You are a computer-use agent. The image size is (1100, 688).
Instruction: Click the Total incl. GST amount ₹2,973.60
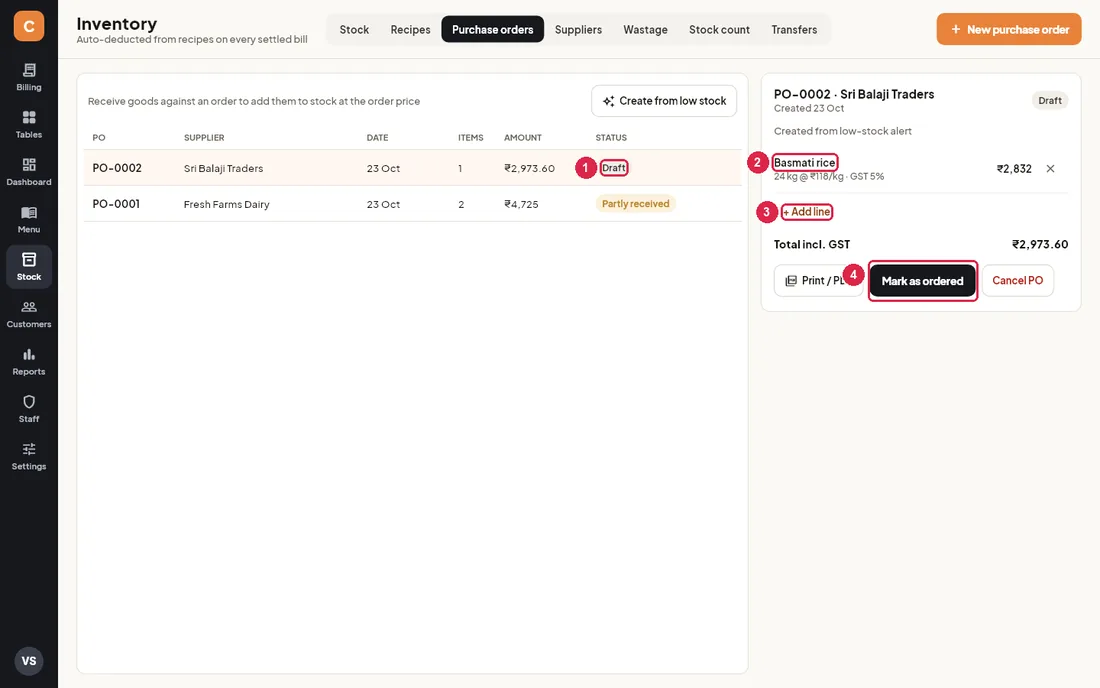coord(1040,244)
